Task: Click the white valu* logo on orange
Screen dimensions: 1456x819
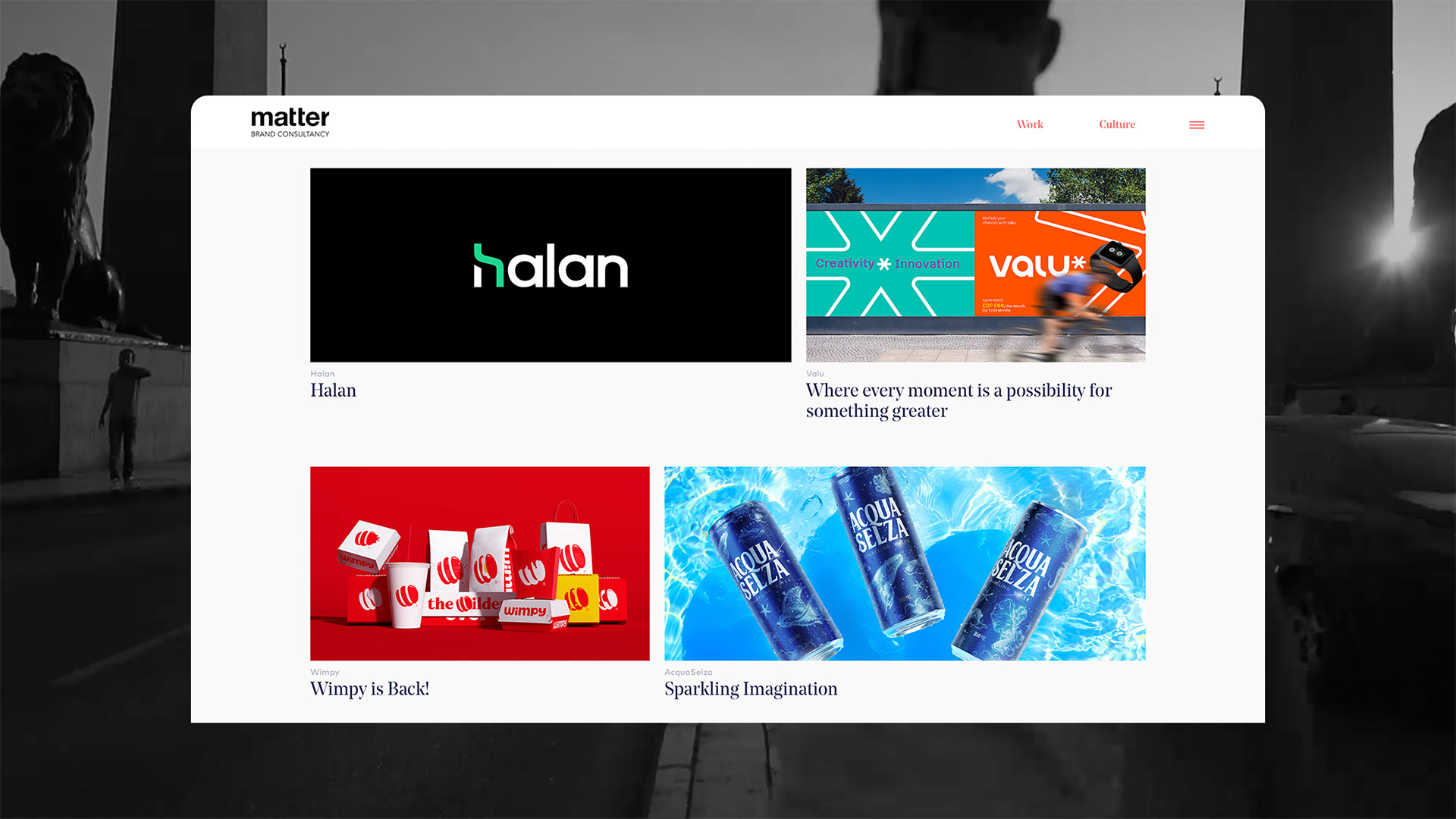Action: tap(1037, 265)
